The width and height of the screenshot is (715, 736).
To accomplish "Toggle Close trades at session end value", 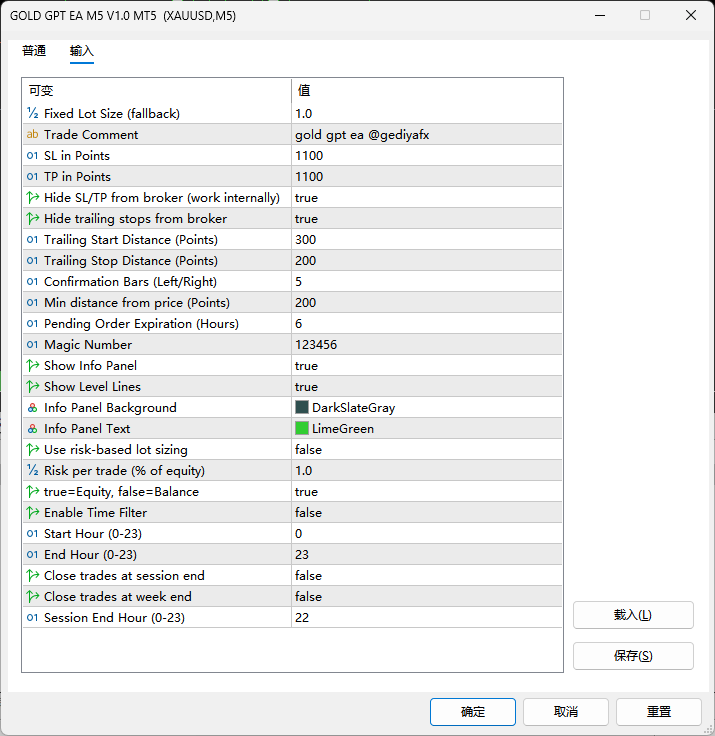I will click(427, 575).
